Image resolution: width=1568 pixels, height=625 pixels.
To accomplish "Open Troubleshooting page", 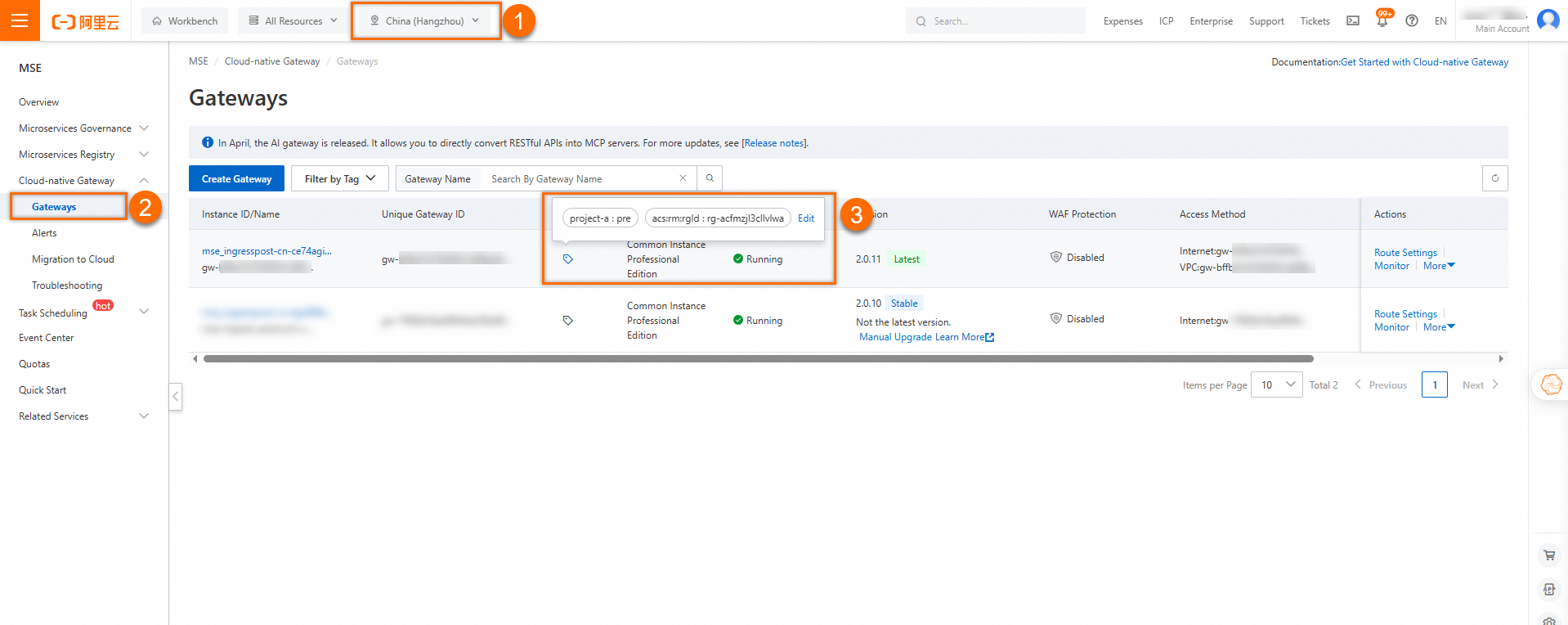I will point(67,286).
